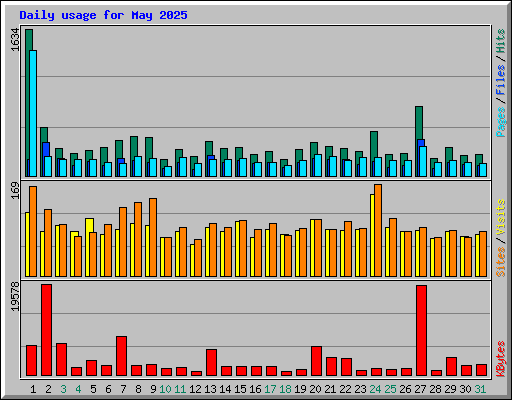The image size is (512, 400).
Task: Select the cyan Pages bar for day 1
Action: pos(33,113)
